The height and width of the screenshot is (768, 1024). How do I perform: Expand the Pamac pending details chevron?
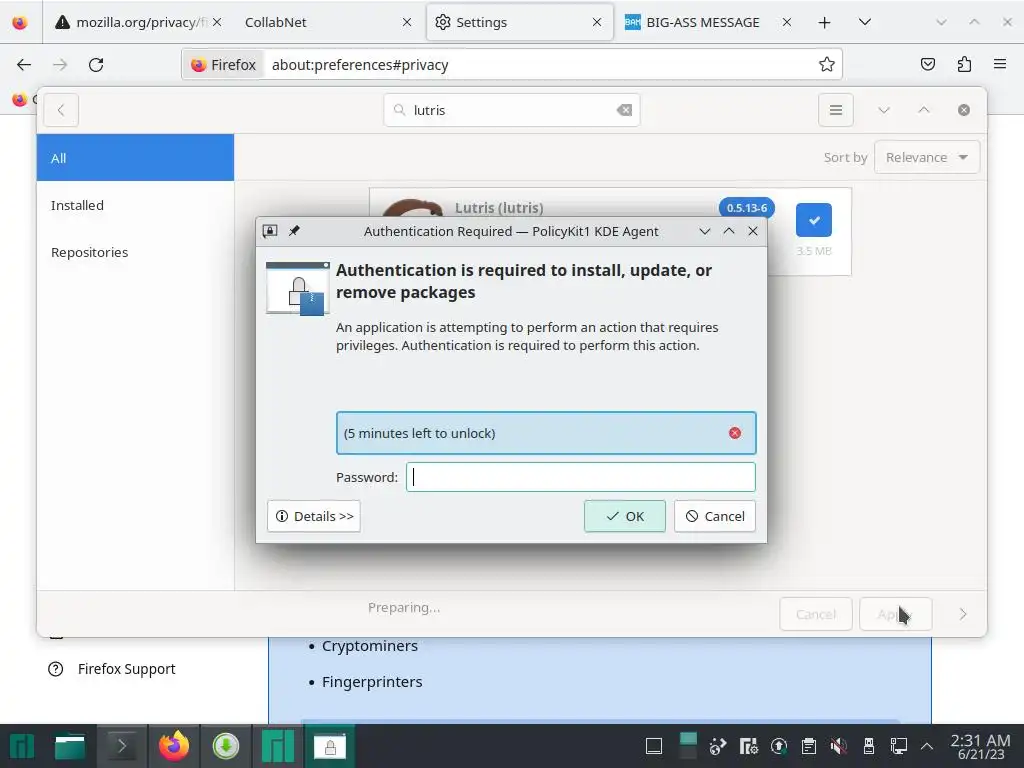[x=963, y=614]
